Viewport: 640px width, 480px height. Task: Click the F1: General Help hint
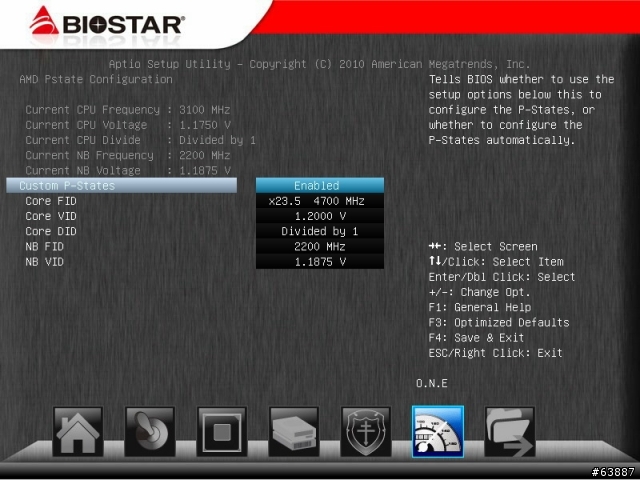click(480, 307)
